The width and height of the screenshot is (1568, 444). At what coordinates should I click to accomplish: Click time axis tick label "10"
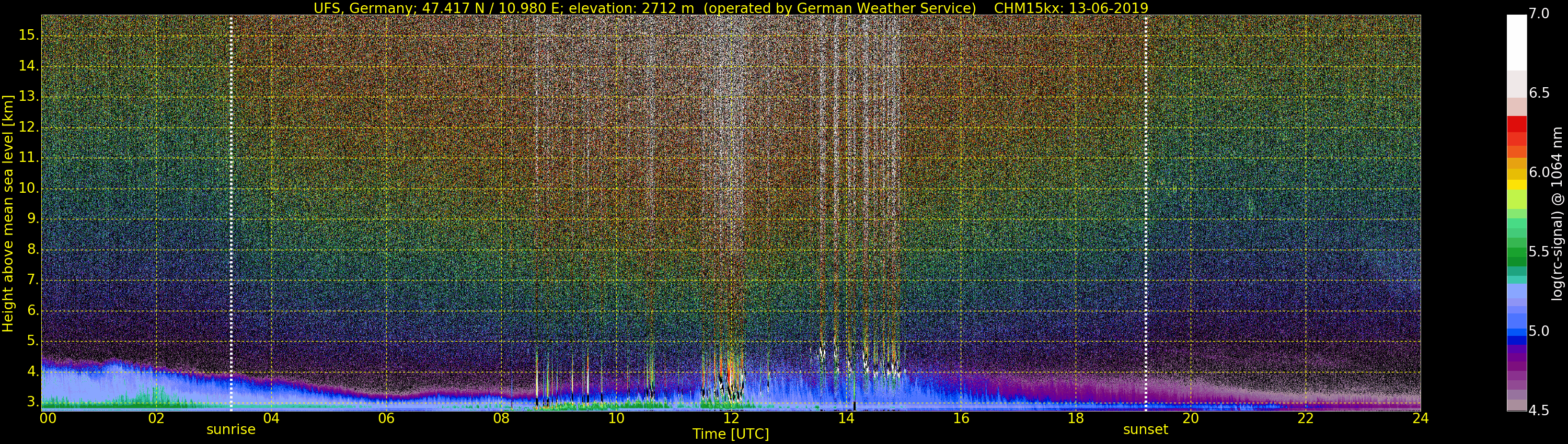[x=616, y=418]
